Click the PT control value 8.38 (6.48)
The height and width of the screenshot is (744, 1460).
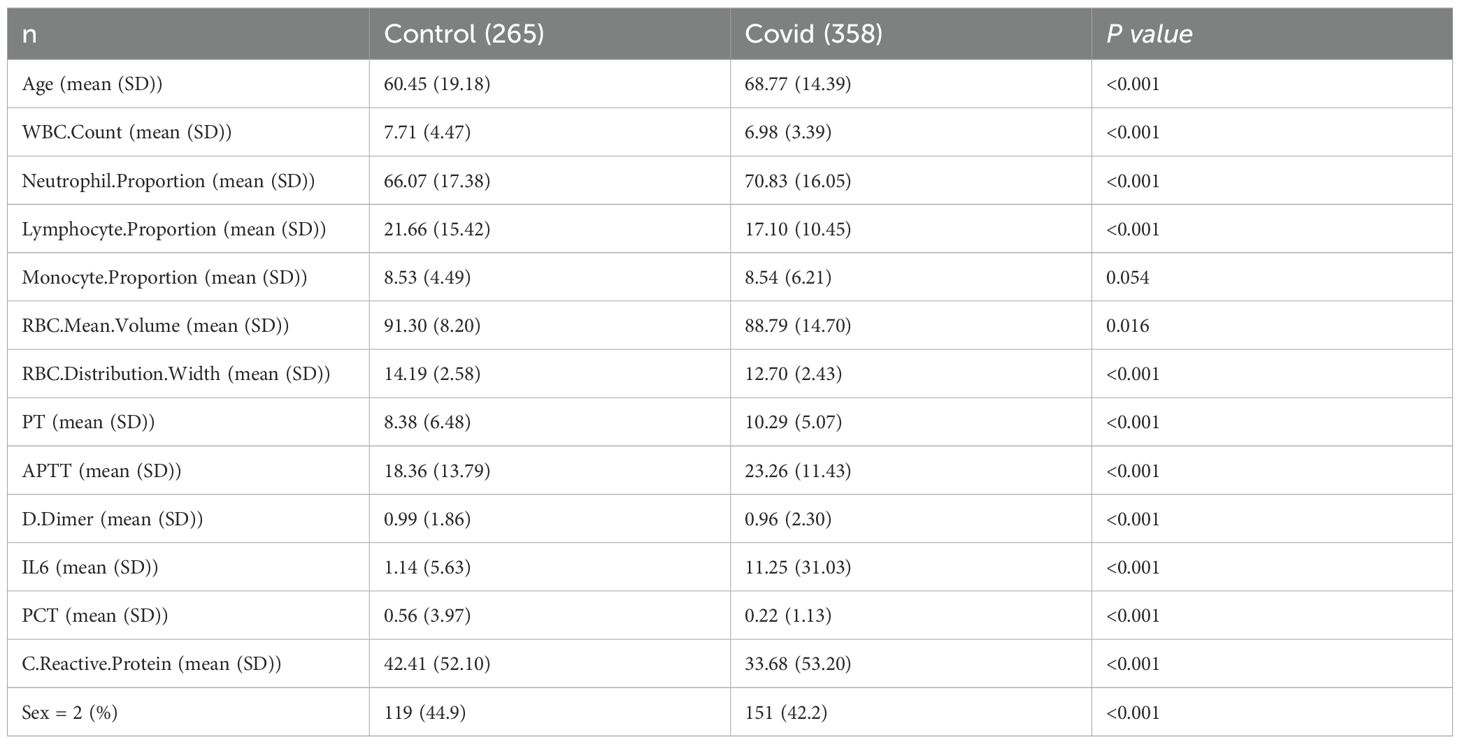point(428,422)
